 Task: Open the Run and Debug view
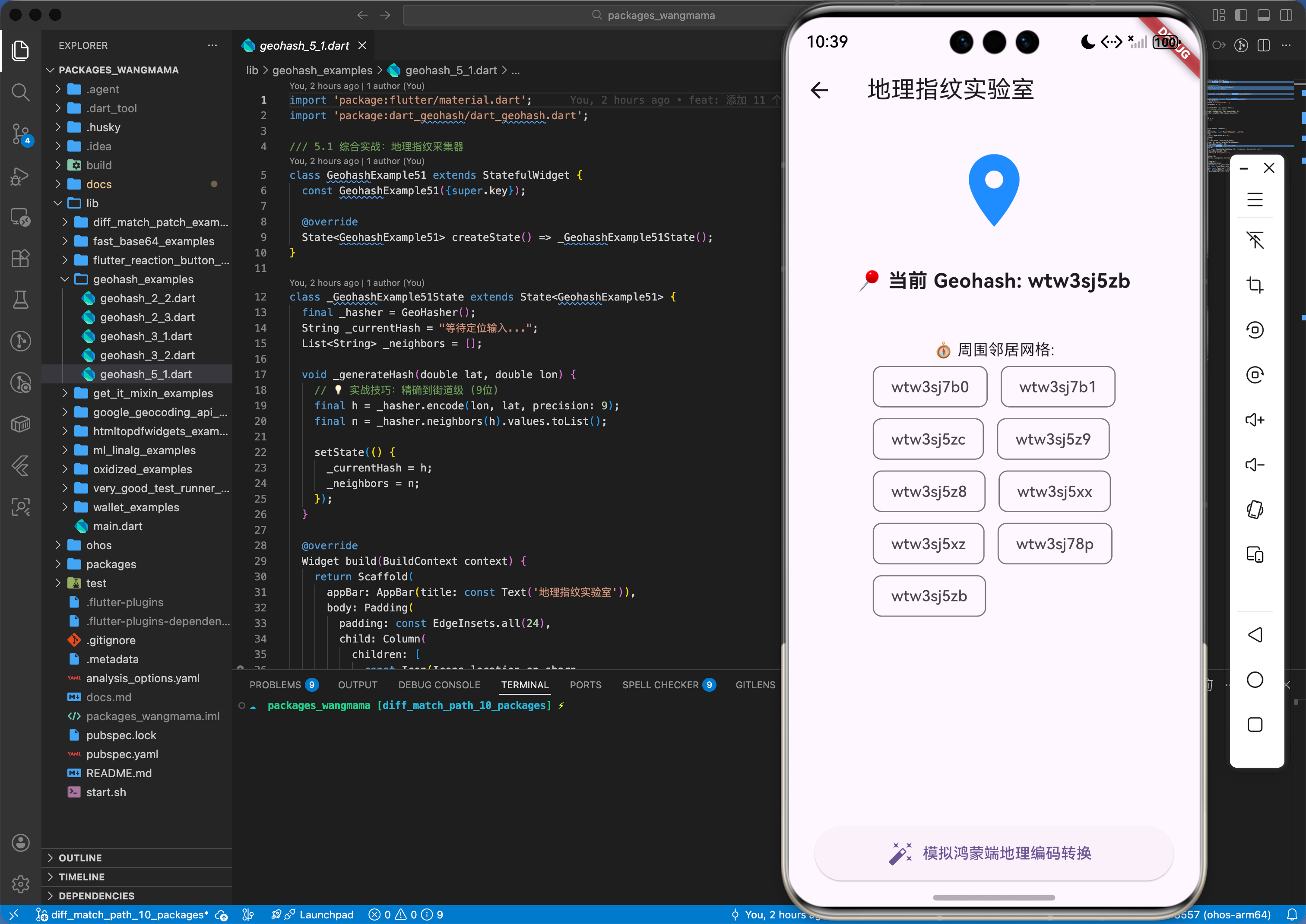tap(20, 176)
